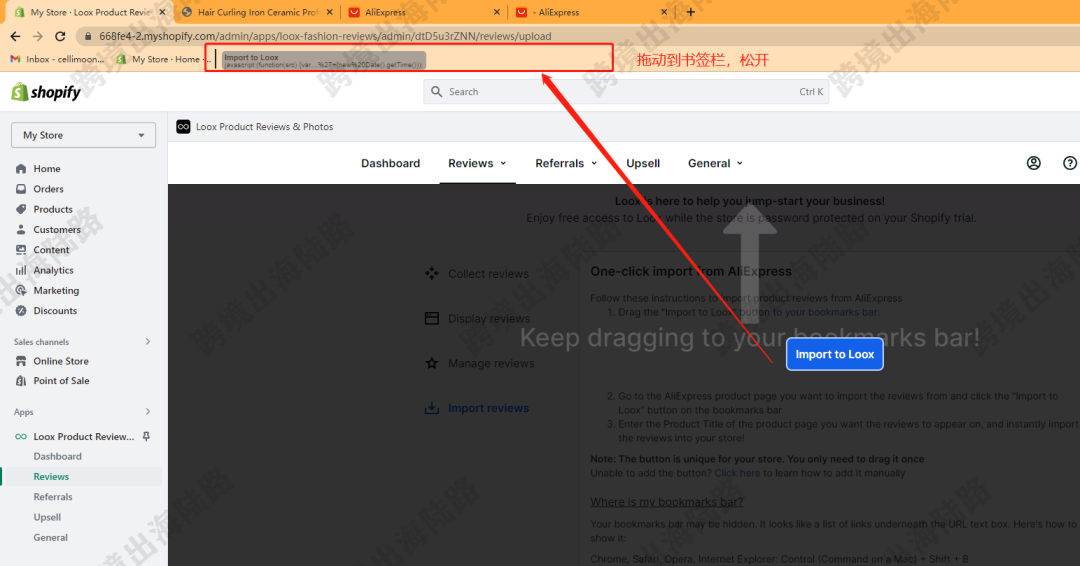Screen dimensions: 1080x566
Task: Open the help question mark icon
Action: [x=1070, y=163]
